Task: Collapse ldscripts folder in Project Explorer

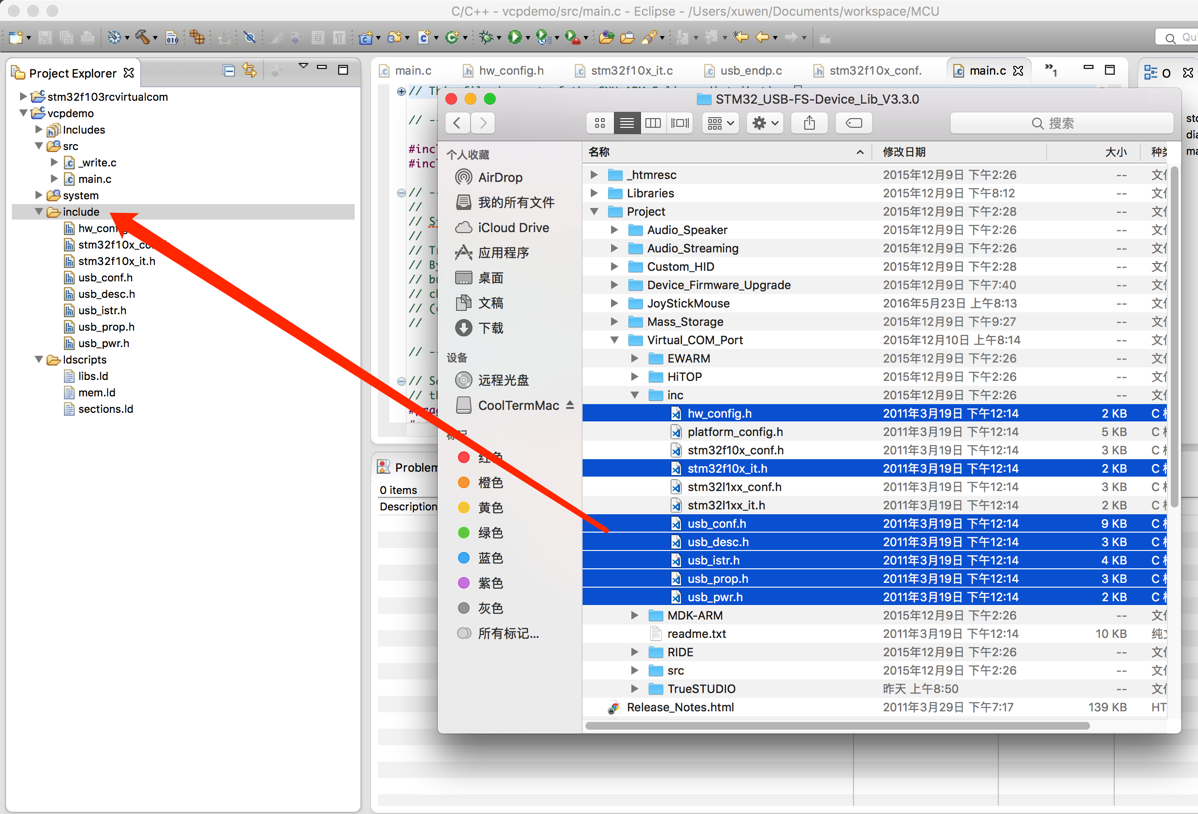Action: coord(38,359)
